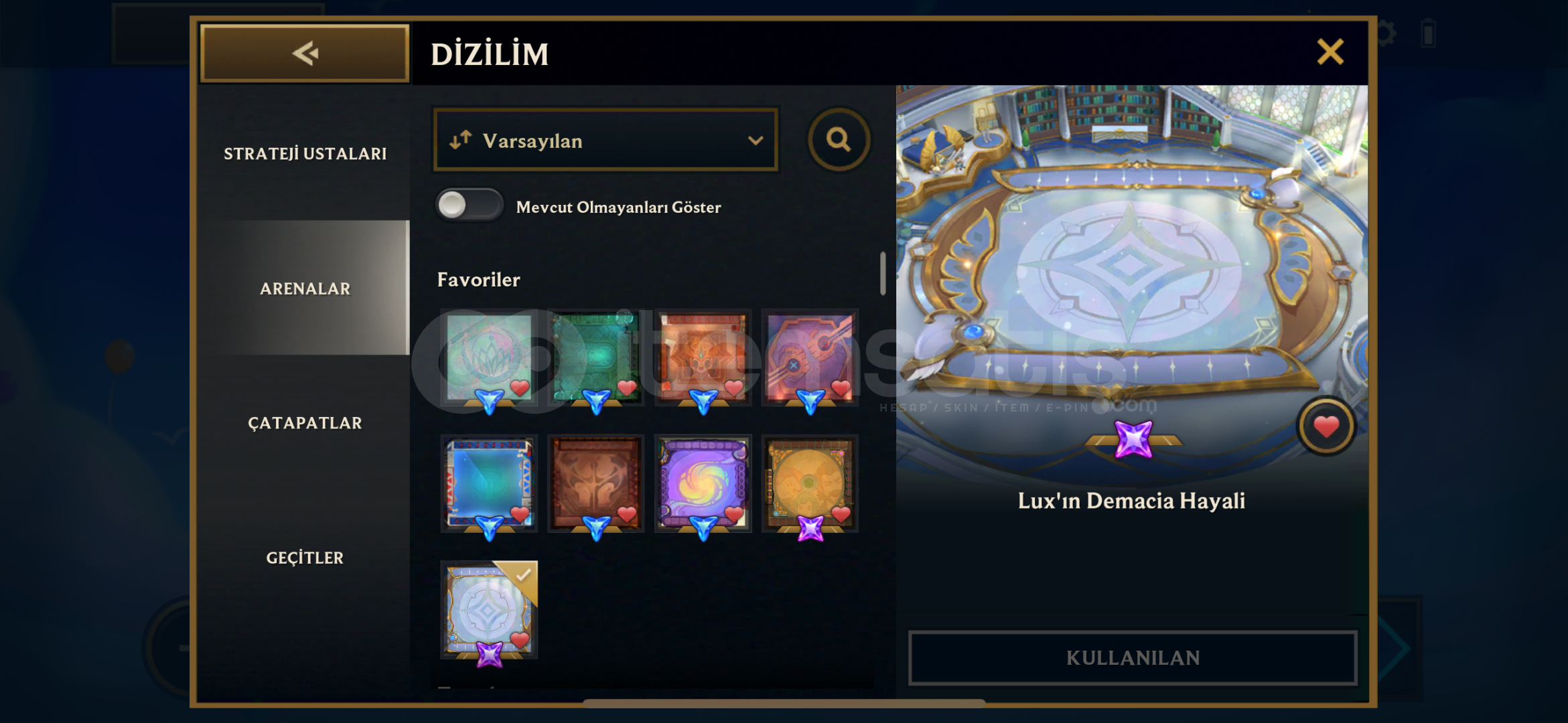Image resolution: width=1568 pixels, height=723 pixels.
Task: Click the favorites list vertical scrollbar
Action: click(883, 273)
